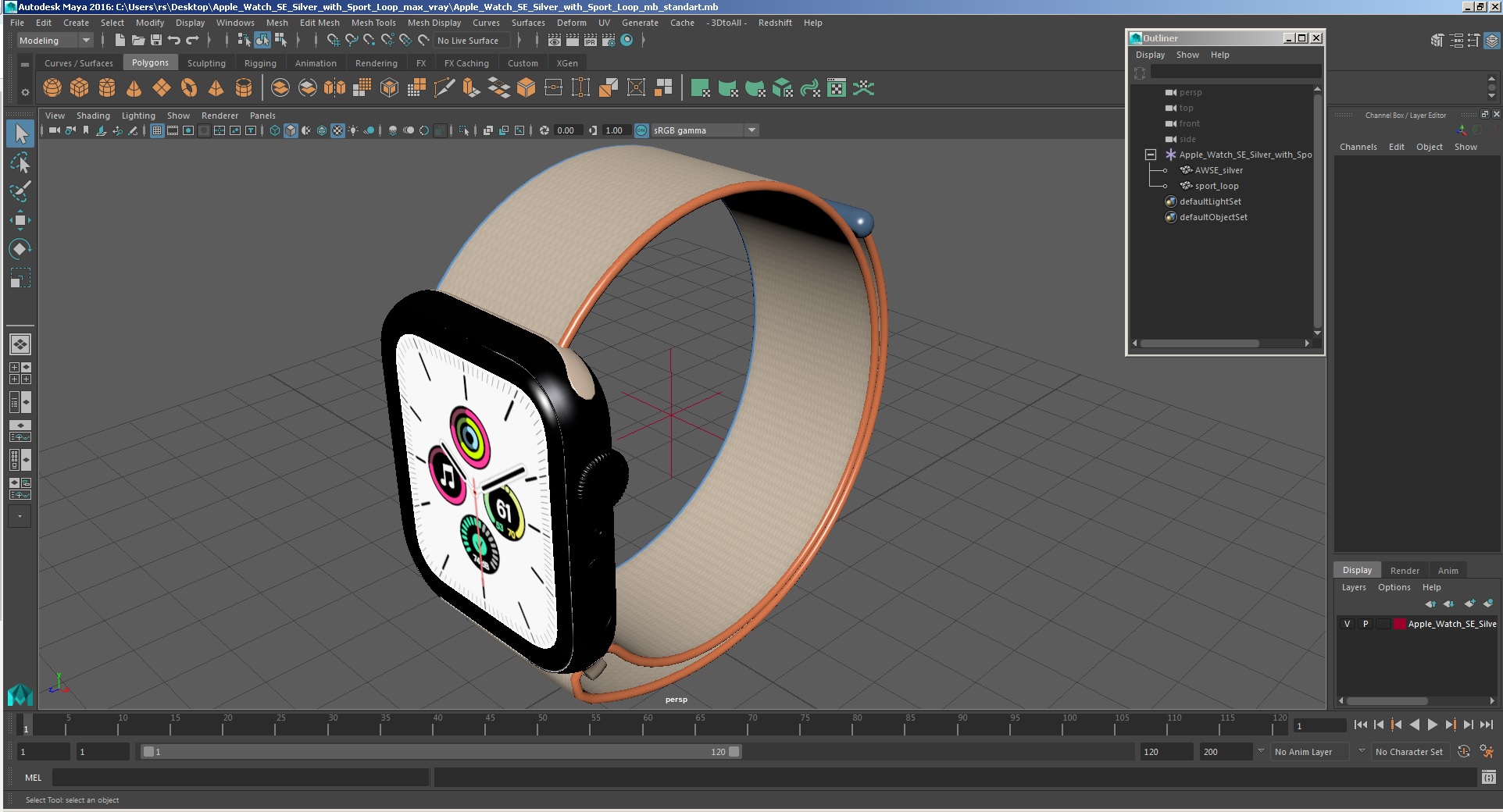
Task: Create a polygon cone from the shelf
Action: click(134, 88)
